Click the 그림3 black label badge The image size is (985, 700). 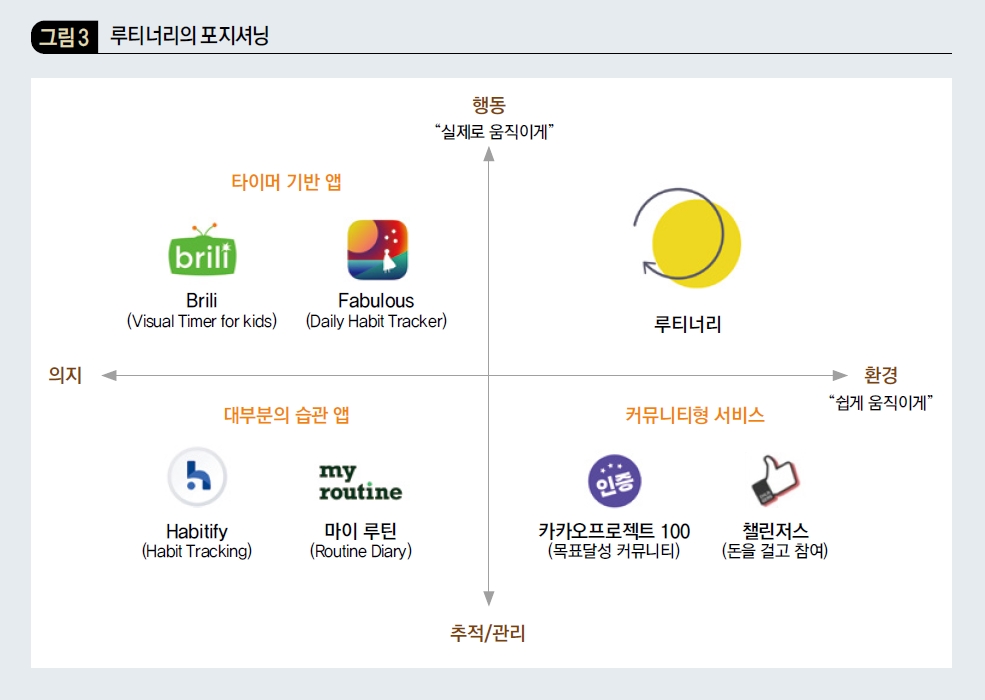coord(64,36)
